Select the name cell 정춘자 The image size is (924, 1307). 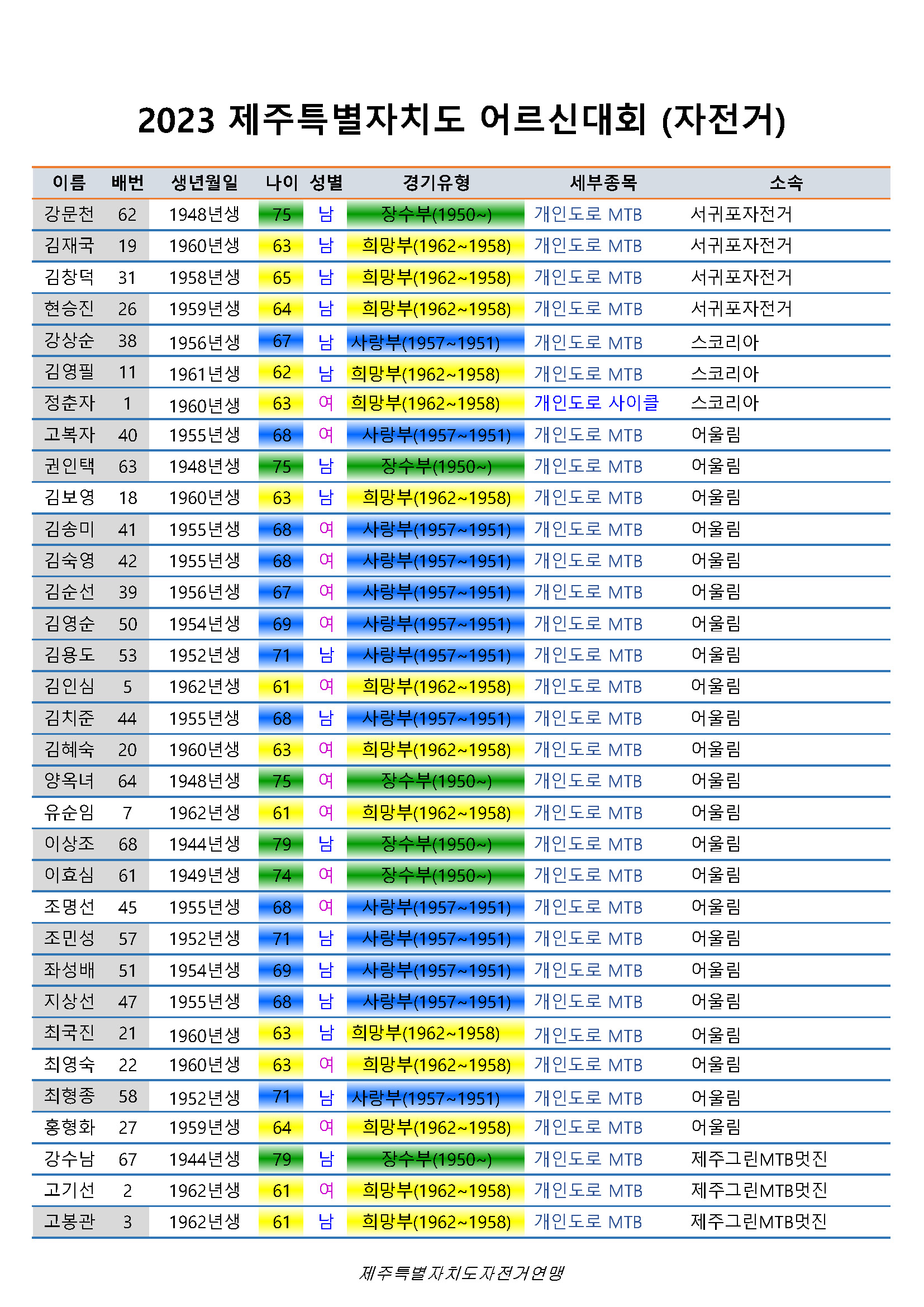[x=69, y=403]
